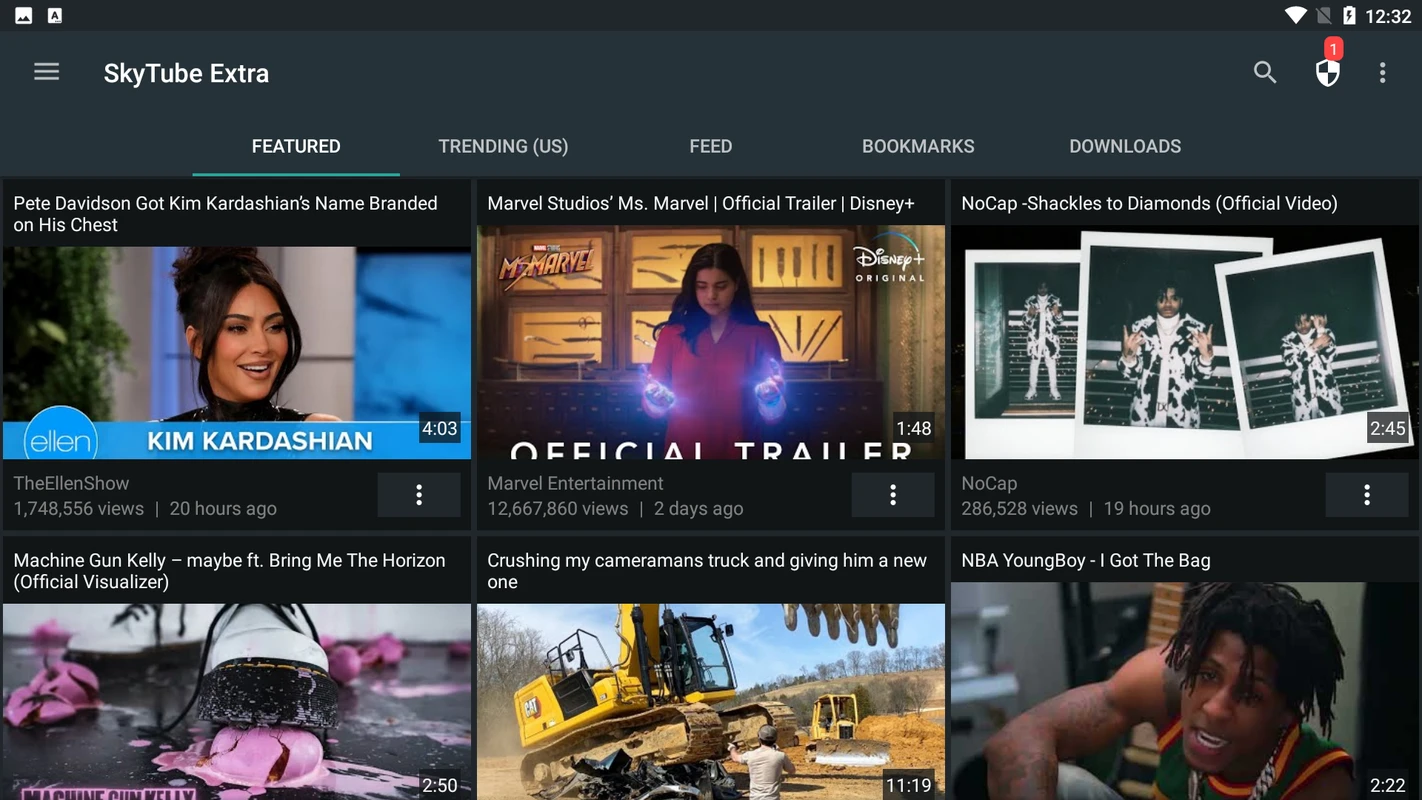The width and height of the screenshot is (1422, 800).
Task: Open options menu on Ms. Marvel trailer
Action: pos(893,494)
